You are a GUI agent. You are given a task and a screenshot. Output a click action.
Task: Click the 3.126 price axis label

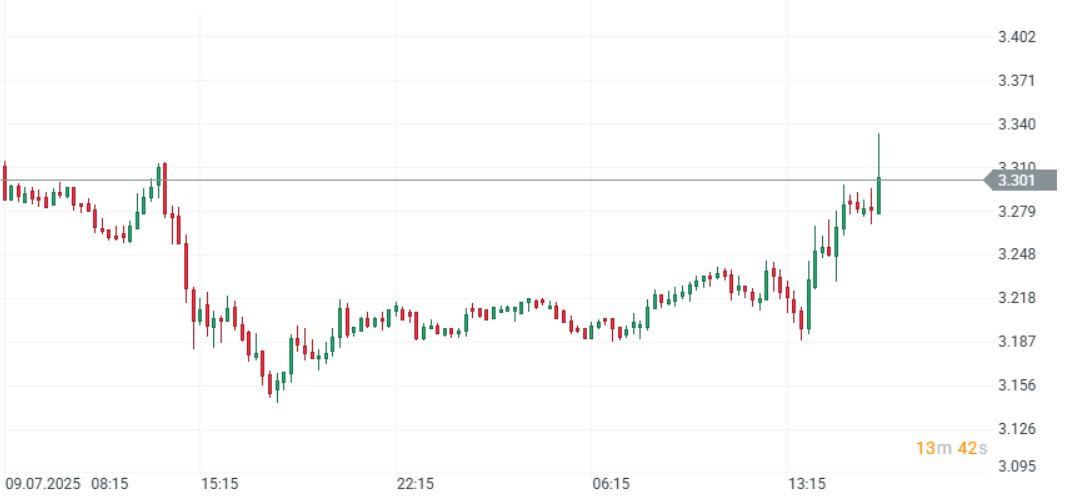point(1016,430)
